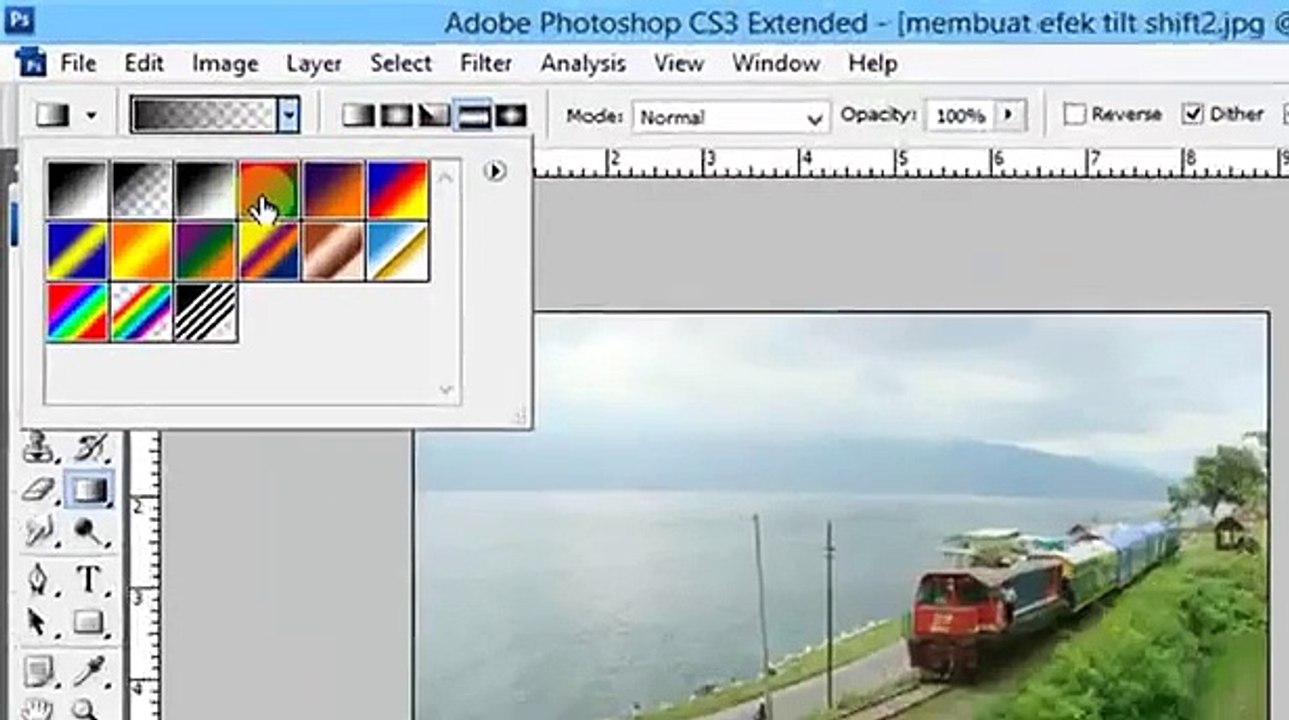
Task: Click gradient picker scroll up arrow
Action: click(x=446, y=178)
